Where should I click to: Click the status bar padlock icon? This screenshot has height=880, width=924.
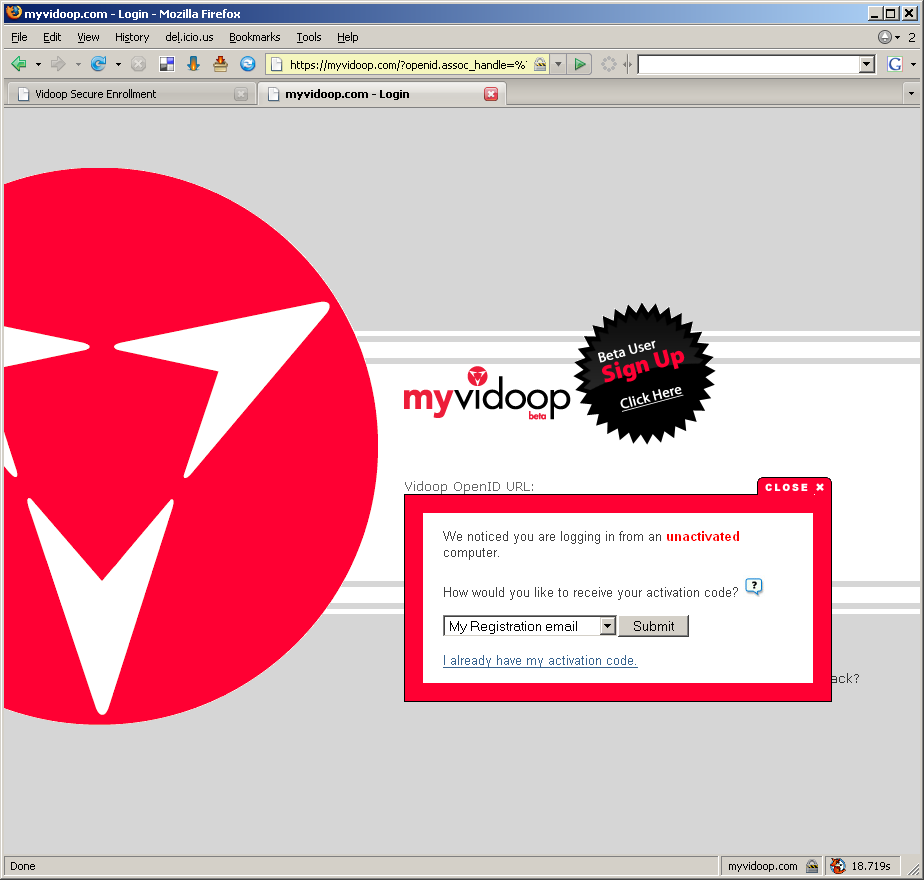(x=812, y=866)
